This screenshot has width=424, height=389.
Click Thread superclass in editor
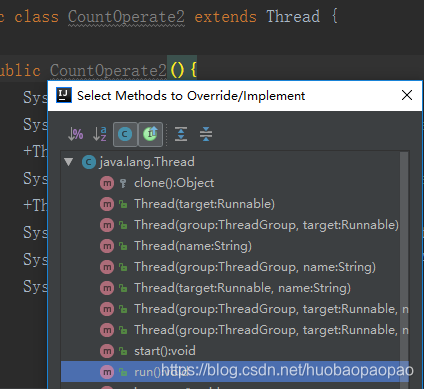click(x=293, y=17)
